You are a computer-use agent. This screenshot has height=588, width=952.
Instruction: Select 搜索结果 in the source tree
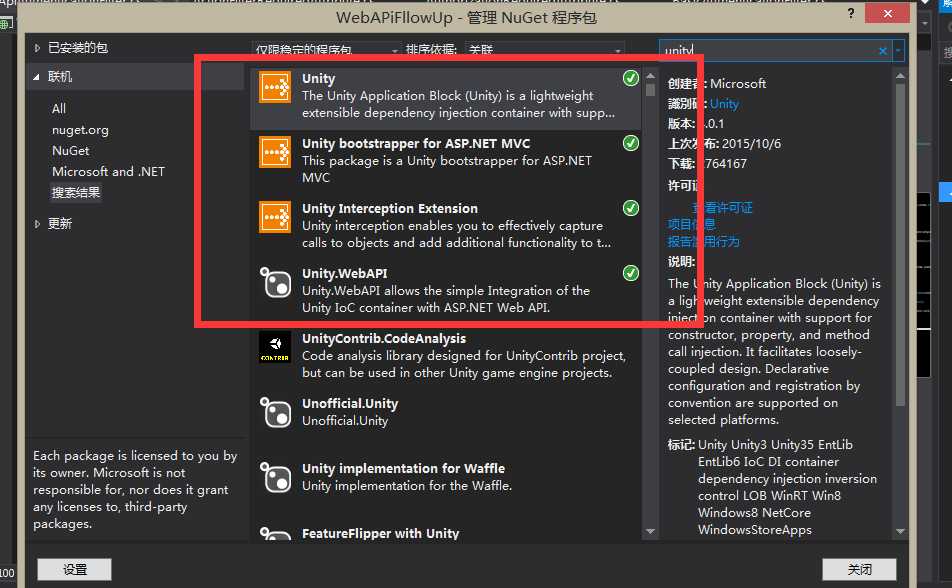[76, 193]
